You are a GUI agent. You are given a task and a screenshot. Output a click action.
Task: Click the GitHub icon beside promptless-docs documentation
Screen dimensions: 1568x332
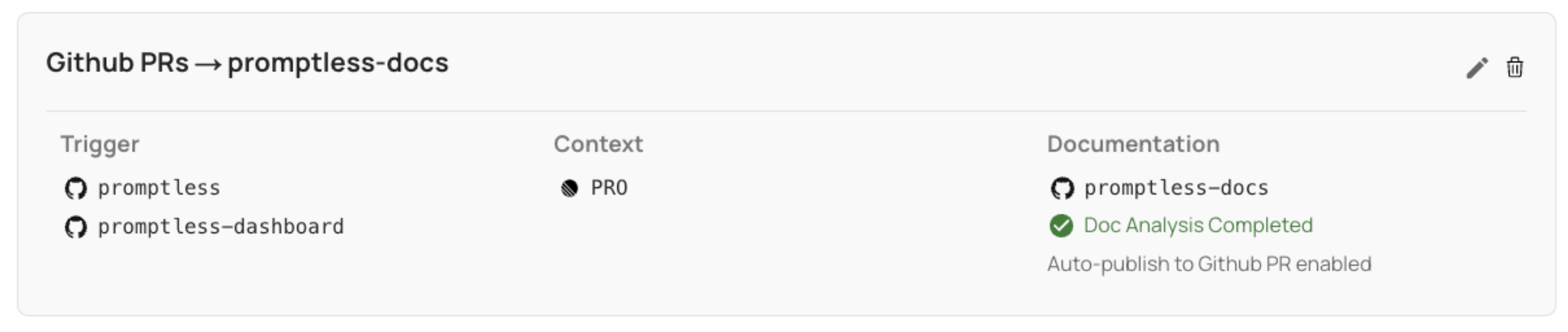tap(1062, 189)
